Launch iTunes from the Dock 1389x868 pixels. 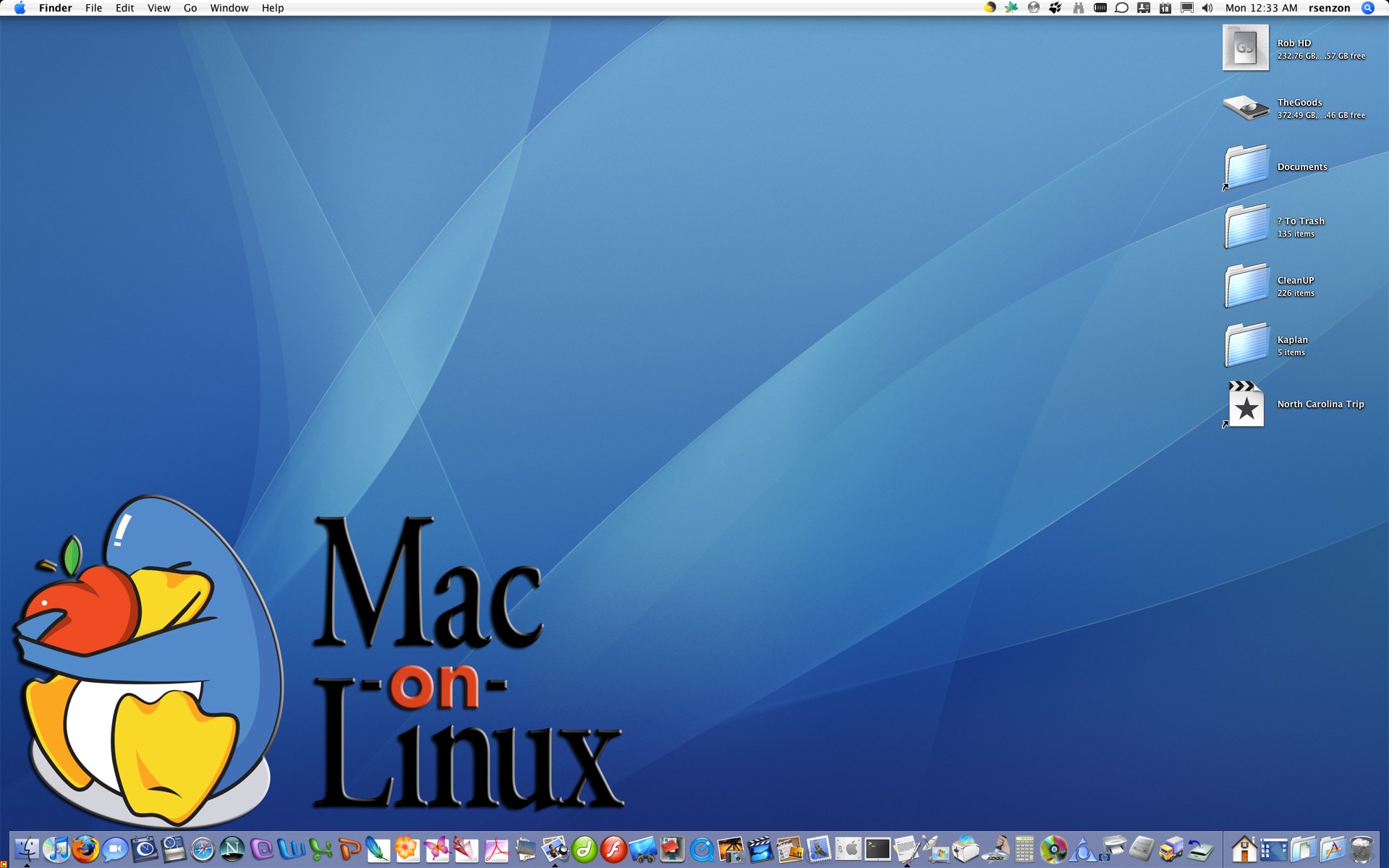click(x=56, y=849)
